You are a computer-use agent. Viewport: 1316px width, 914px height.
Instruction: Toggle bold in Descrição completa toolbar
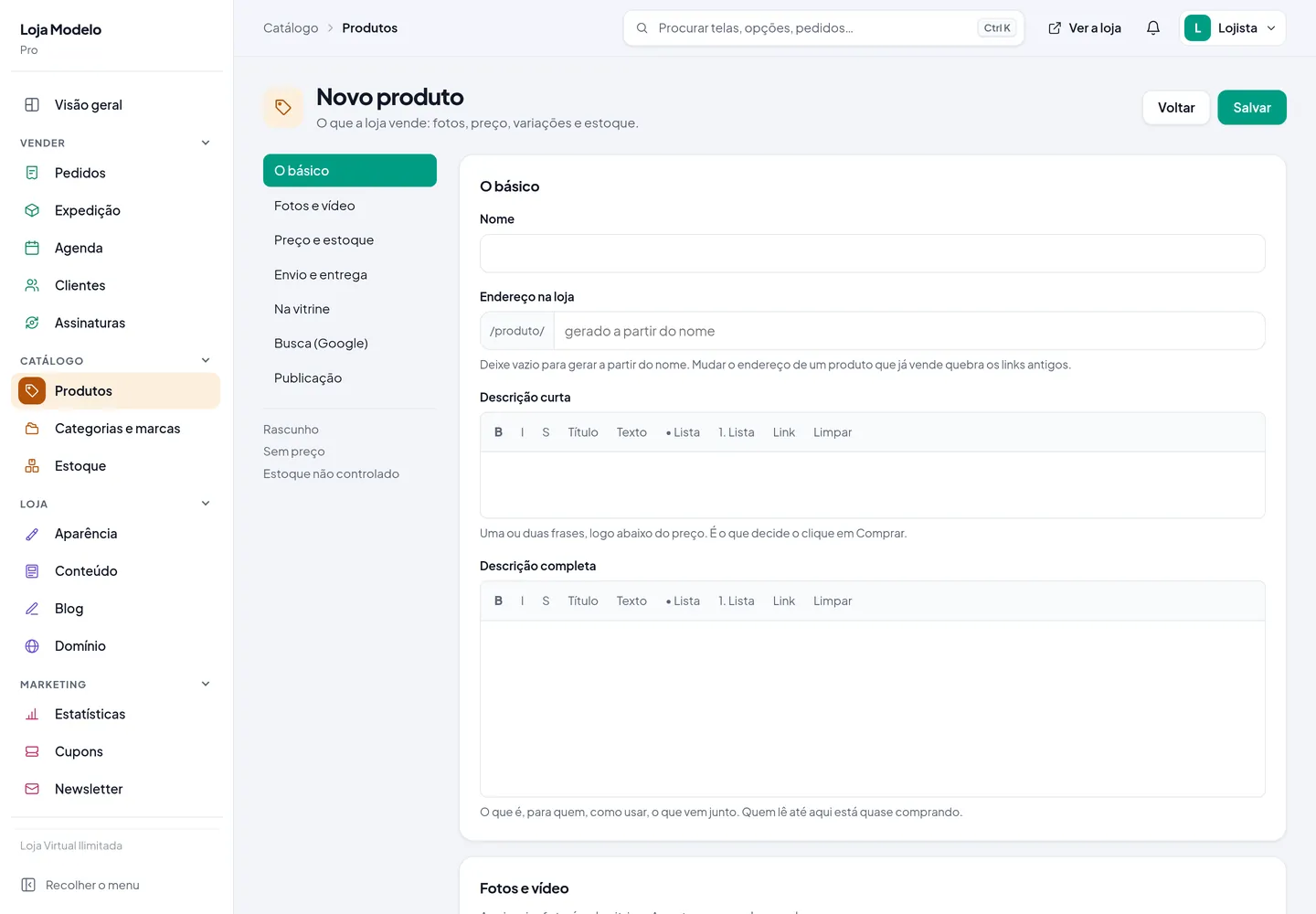point(498,600)
